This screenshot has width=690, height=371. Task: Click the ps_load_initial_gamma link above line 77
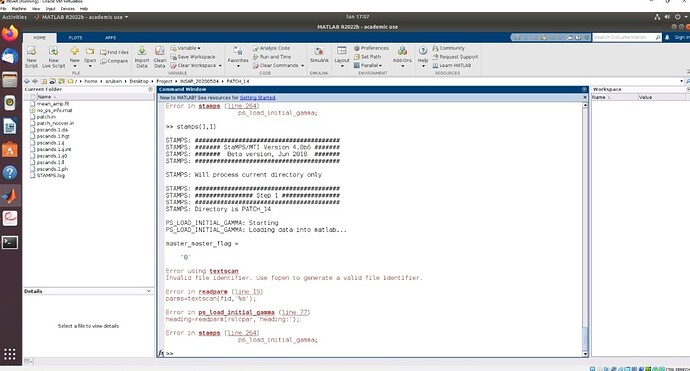point(236,312)
